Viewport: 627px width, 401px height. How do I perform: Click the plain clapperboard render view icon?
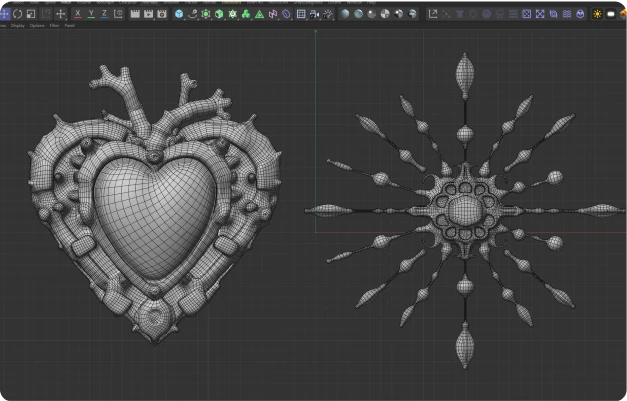(135, 14)
